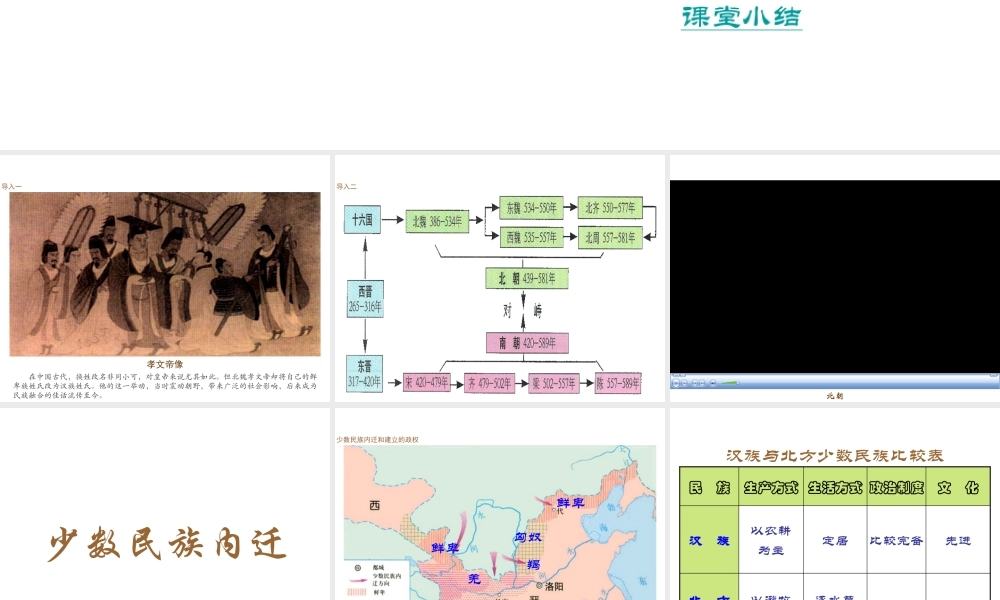
Task: Click the 陈 557-589年 box
Action: click(x=617, y=383)
